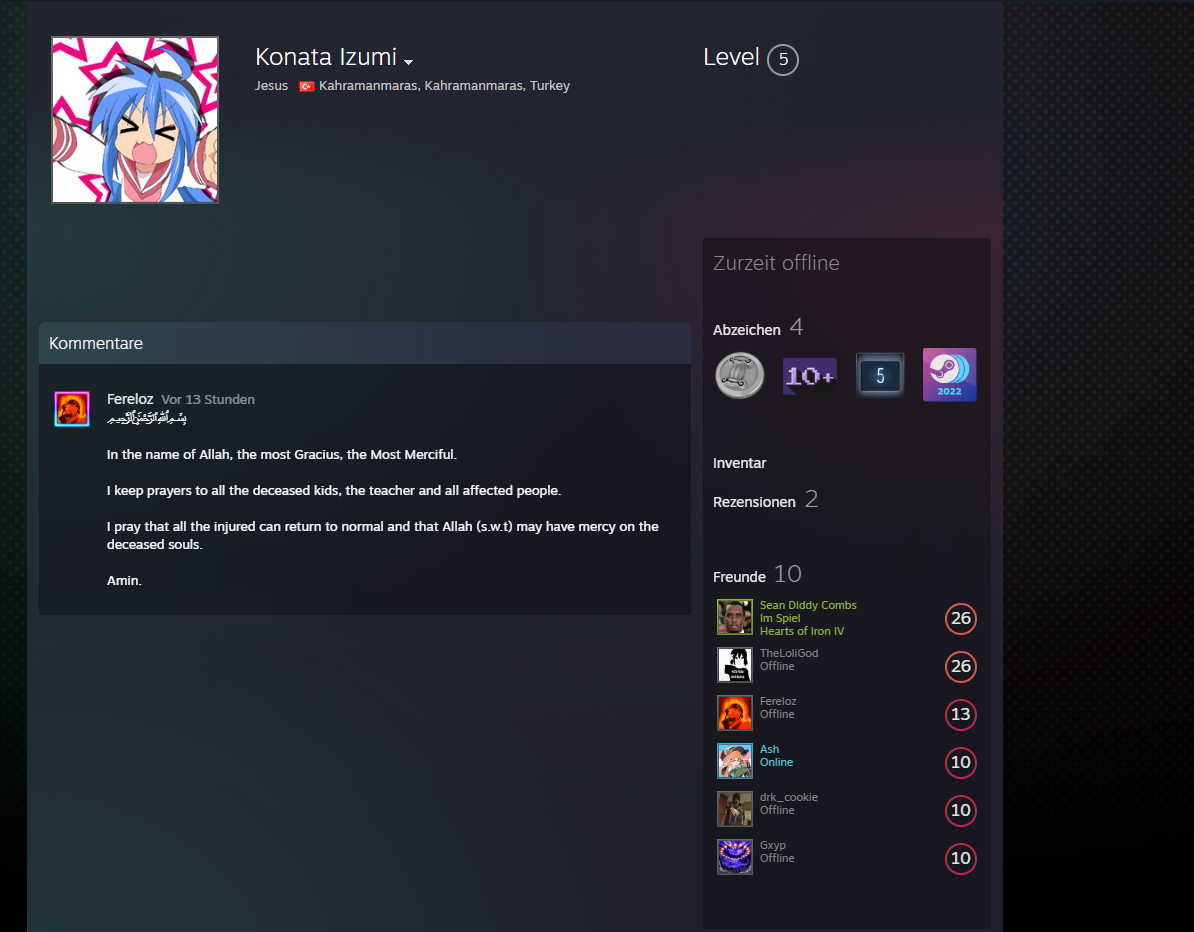Image resolution: width=1194 pixels, height=932 pixels.
Task: Open Sean DIddy Combs friend avatar
Action: click(735, 617)
